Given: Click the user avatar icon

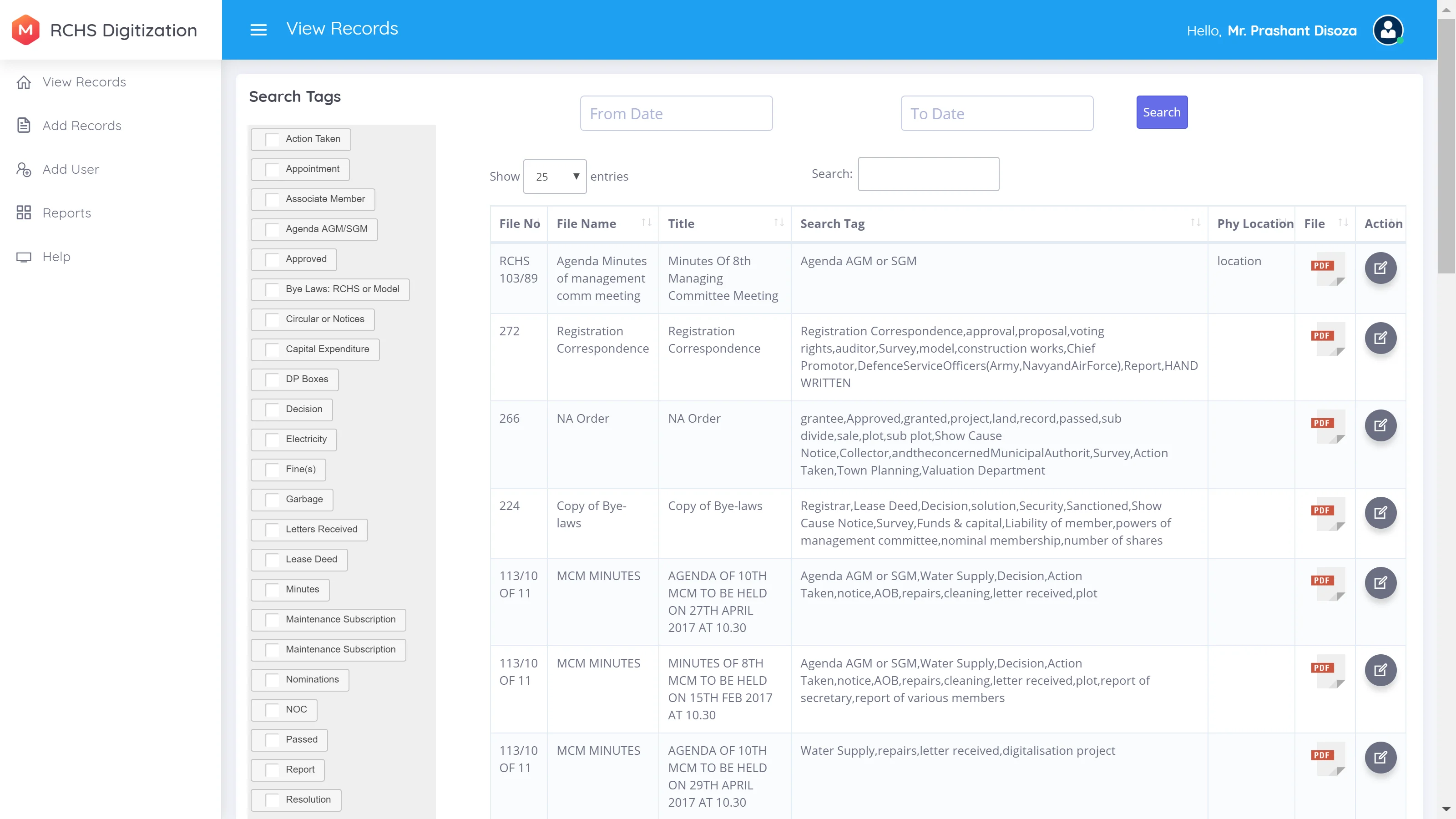Looking at the screenshot, I should (1388, 30).
